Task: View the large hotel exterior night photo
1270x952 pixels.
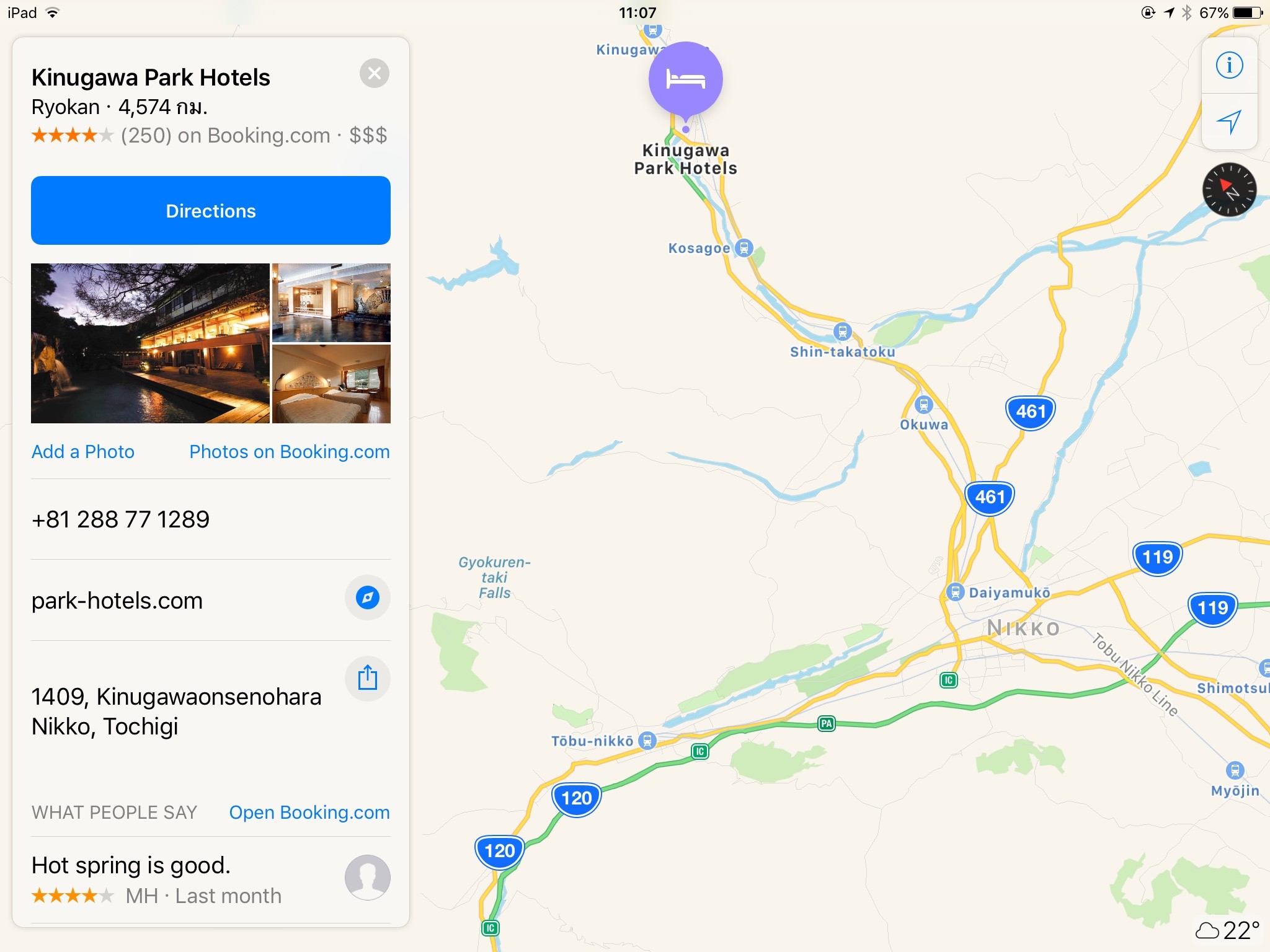Action: pos(150,343)
